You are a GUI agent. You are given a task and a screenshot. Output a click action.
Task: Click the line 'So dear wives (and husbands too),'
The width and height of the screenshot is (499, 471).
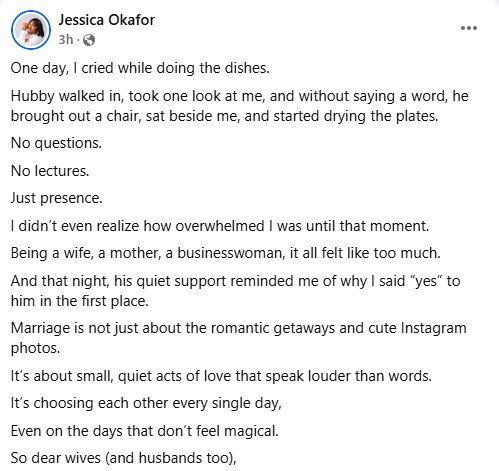coord(124,458)
